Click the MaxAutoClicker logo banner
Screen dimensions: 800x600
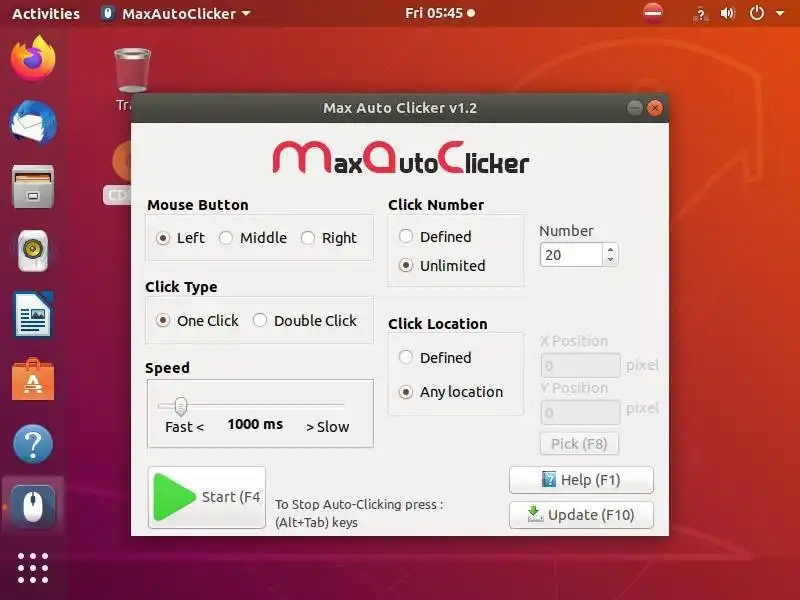click(x=401, y=158)
